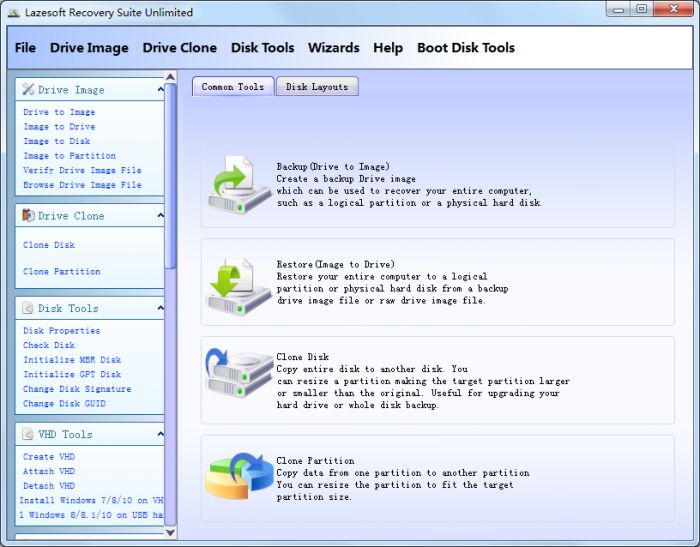The image size is (700, 547).
Task: Click the Image to Drive link
Action: pyautogui.click(x=59, y=127)
